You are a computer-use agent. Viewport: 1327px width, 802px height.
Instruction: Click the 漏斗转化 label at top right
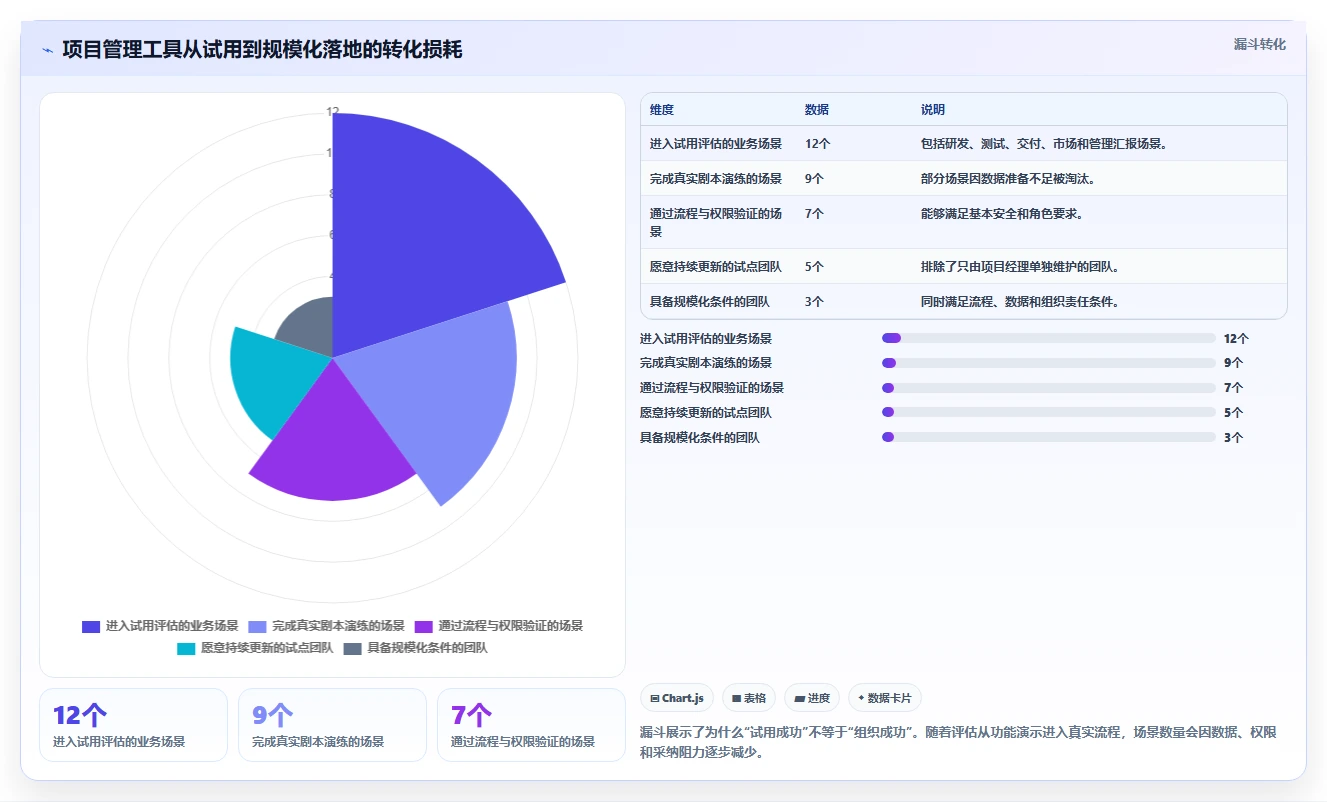click(x=1259, y=45)
